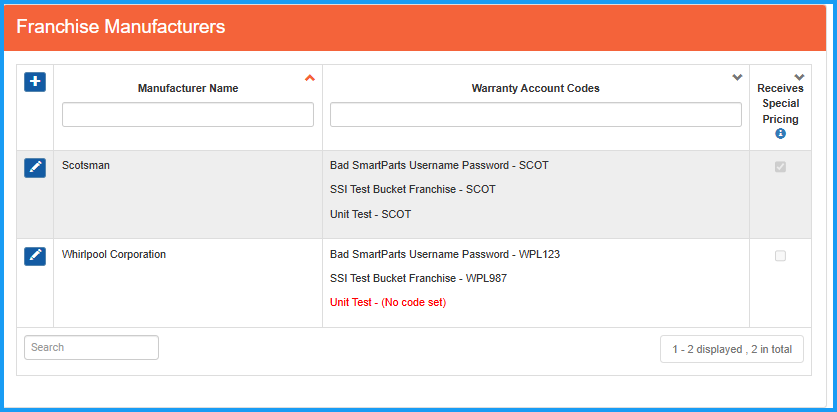
Task: Focus the Manufacturer Name filter field
Action: (x=188, y=115)
